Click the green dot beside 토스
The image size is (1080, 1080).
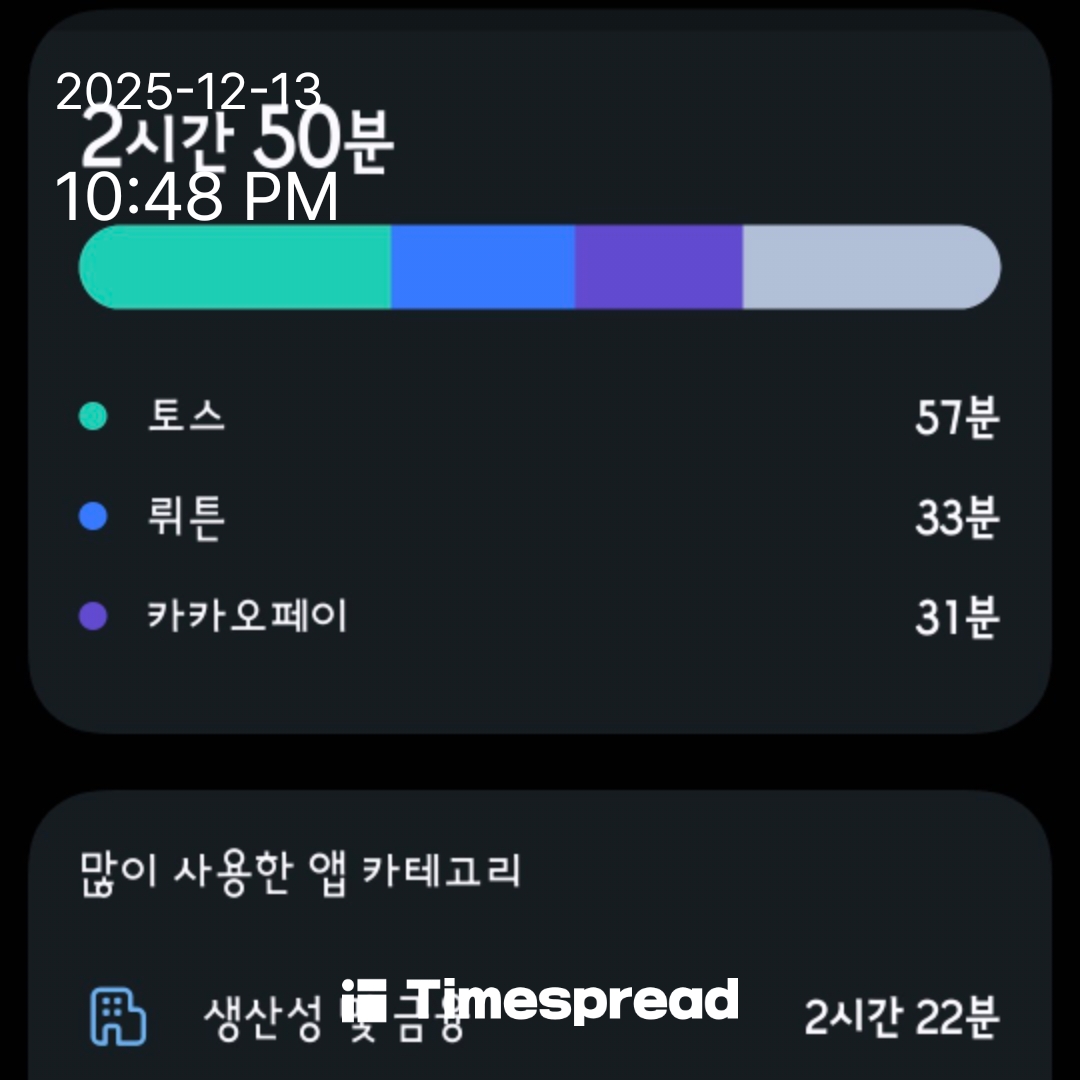(x=93, y=416)
